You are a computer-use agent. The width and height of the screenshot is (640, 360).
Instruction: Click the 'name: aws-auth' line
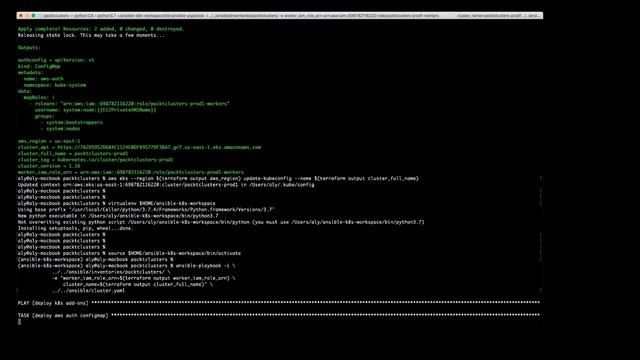coord(43,79)
